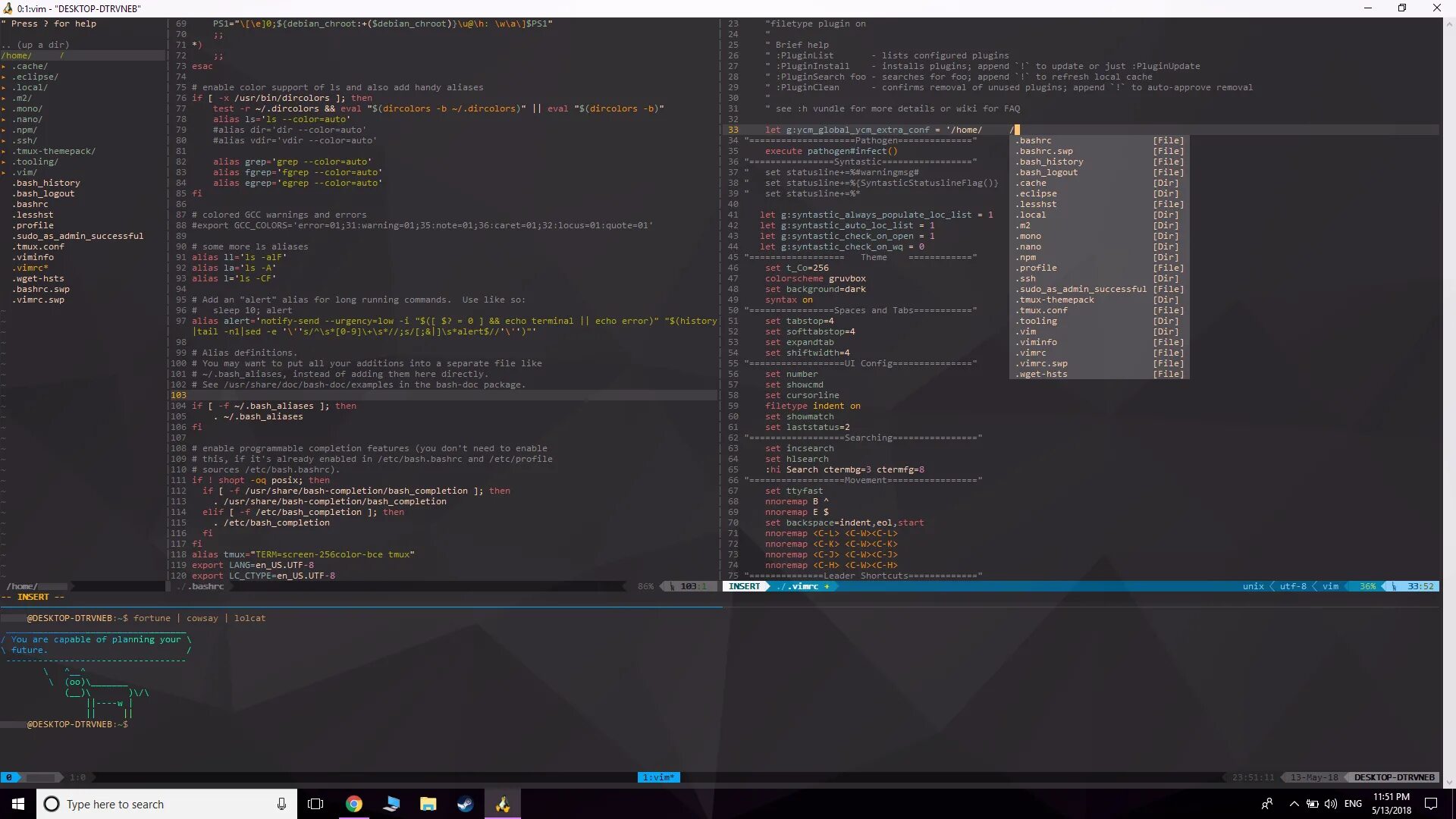Open the notification center icon
1456x819 pixels.
(x=1431, y=804)
